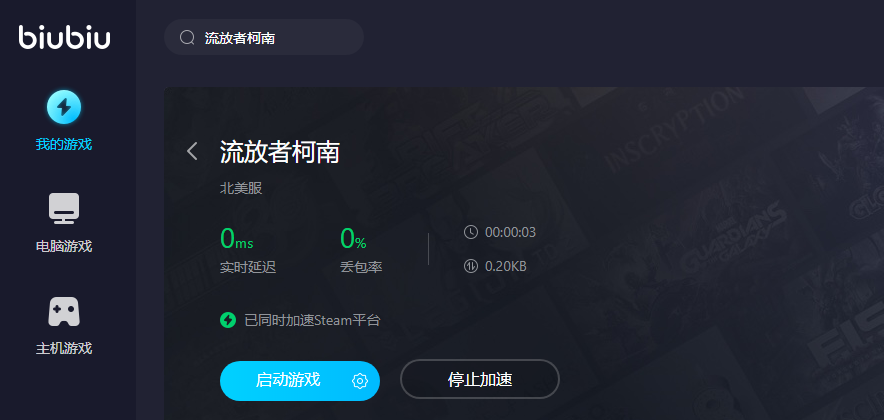Open launch settings gear on 启动游戏
884x420 pixels.
tap(359, 381)
